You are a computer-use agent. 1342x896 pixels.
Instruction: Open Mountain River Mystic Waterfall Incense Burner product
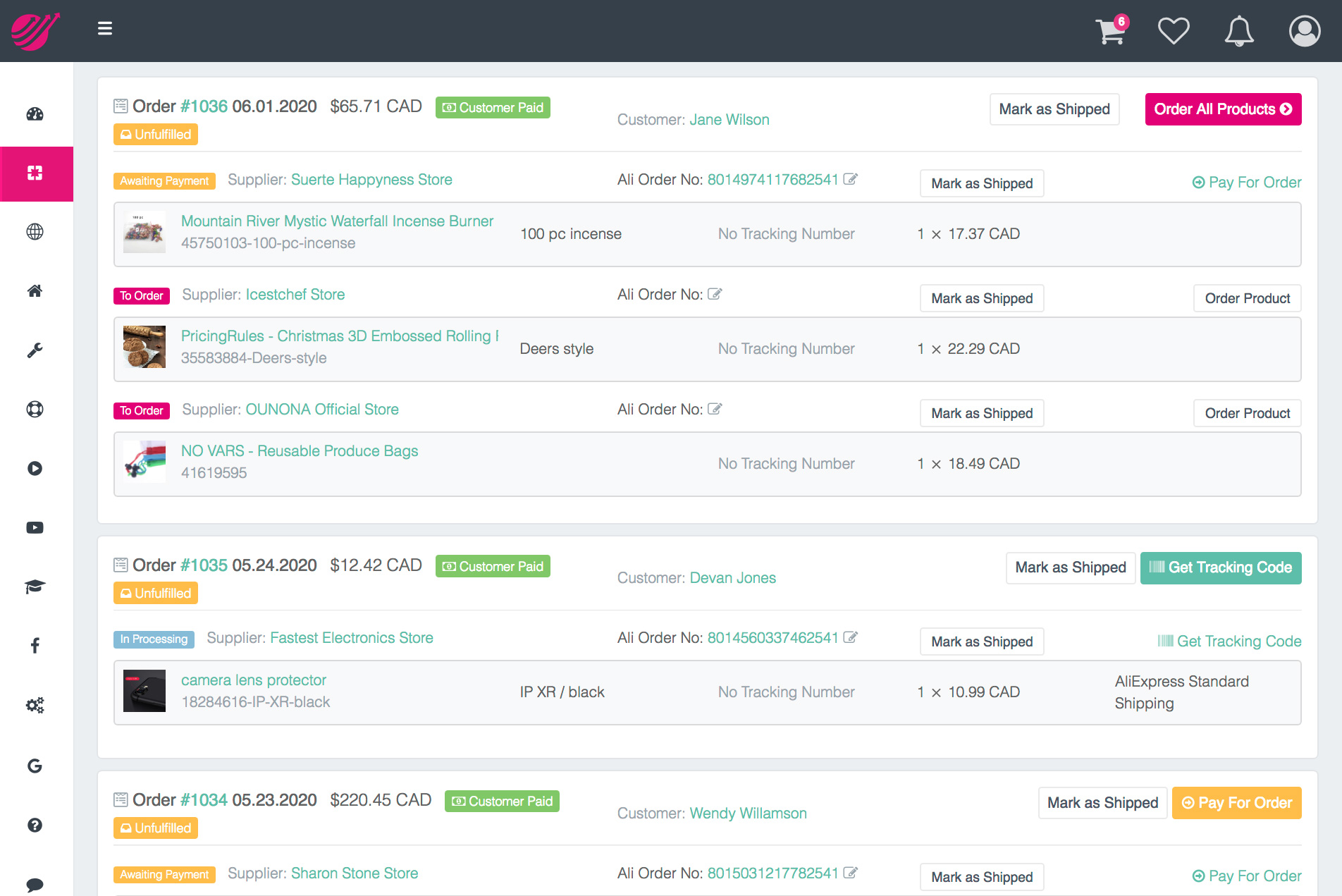(x=337, y=221)
